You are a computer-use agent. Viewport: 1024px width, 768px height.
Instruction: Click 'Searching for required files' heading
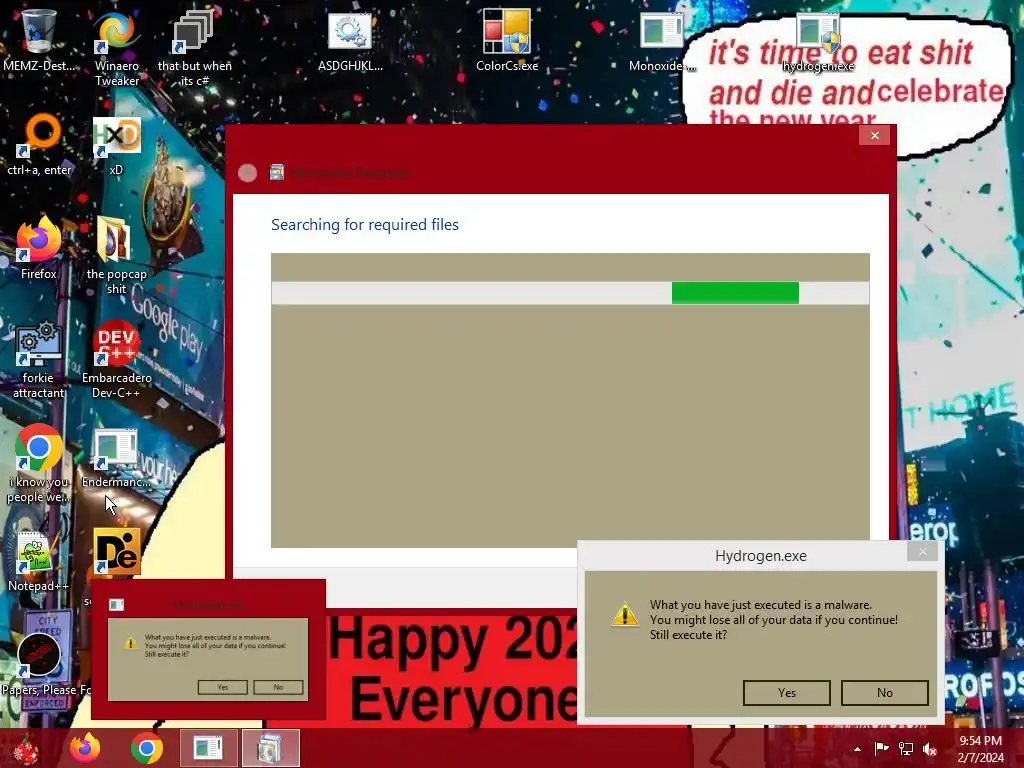tap(364, 225)
